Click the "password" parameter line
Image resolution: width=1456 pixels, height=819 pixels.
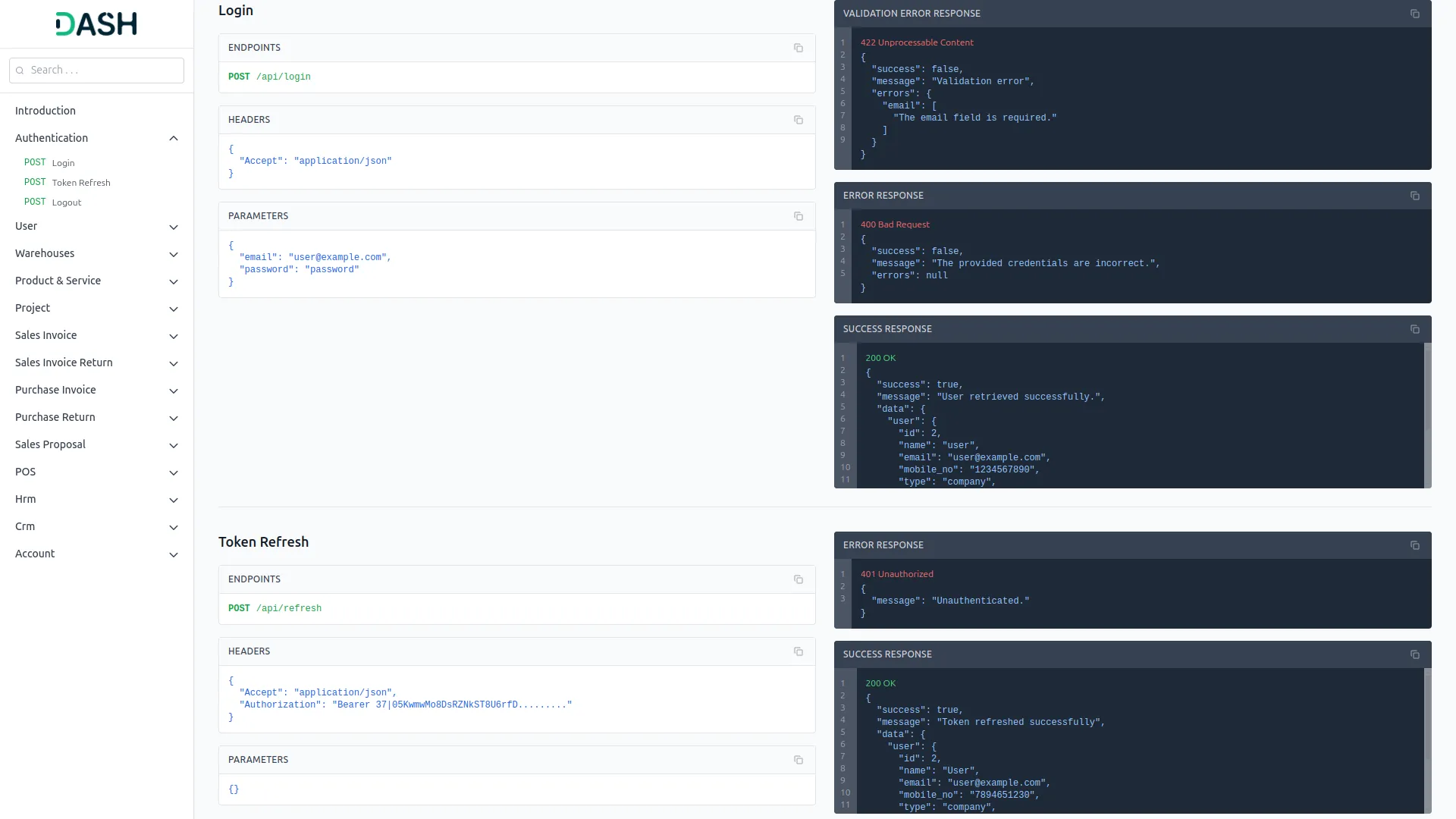[x=300, y=269]
